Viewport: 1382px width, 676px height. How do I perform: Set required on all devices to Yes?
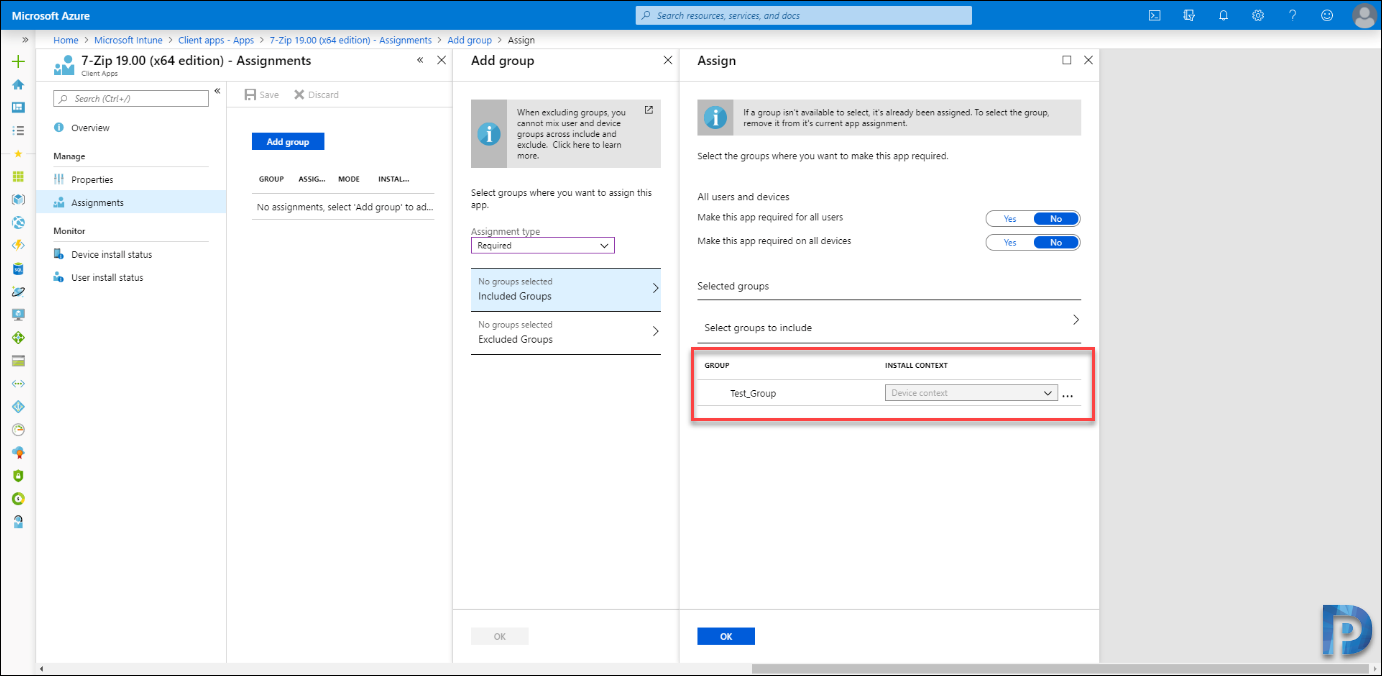[1010, 242]
